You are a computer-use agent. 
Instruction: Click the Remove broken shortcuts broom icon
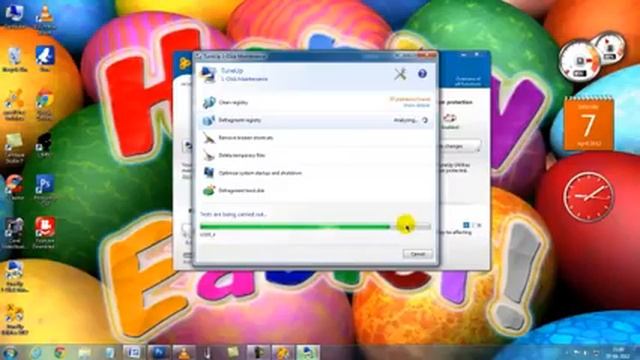click(x=209, y=138)
